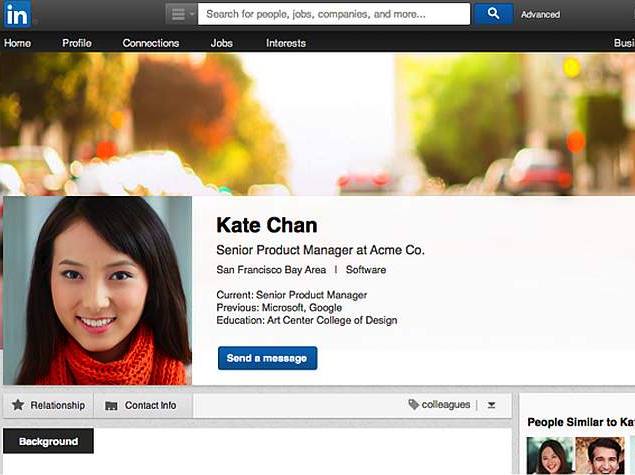Open the first similar person's thumbnail
The height and width of the screenshot is (475, 635).
pyautogui.click(x=549, y=456)
